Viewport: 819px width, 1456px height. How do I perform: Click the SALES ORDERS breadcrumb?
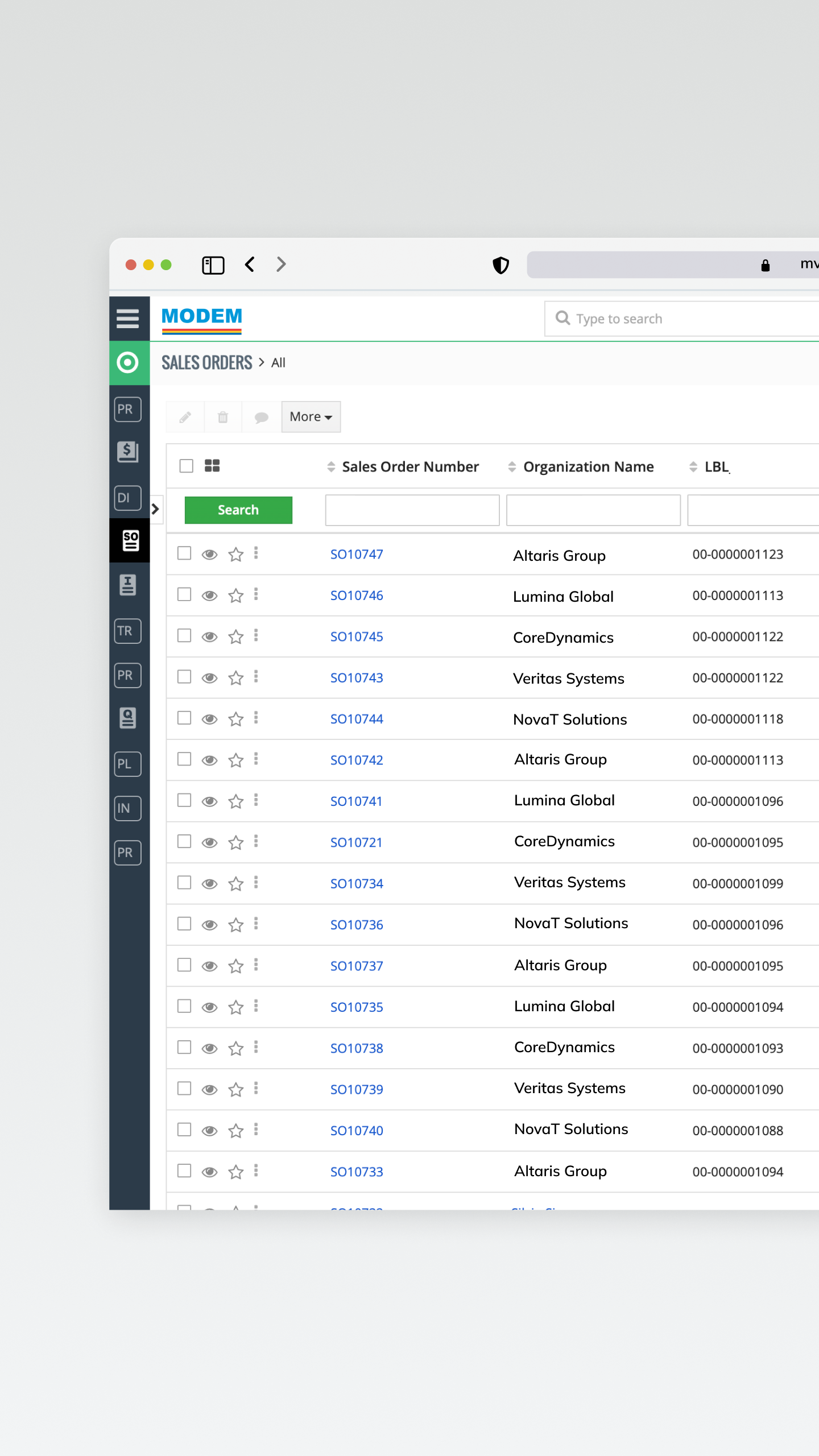click(x=206, y=363)
